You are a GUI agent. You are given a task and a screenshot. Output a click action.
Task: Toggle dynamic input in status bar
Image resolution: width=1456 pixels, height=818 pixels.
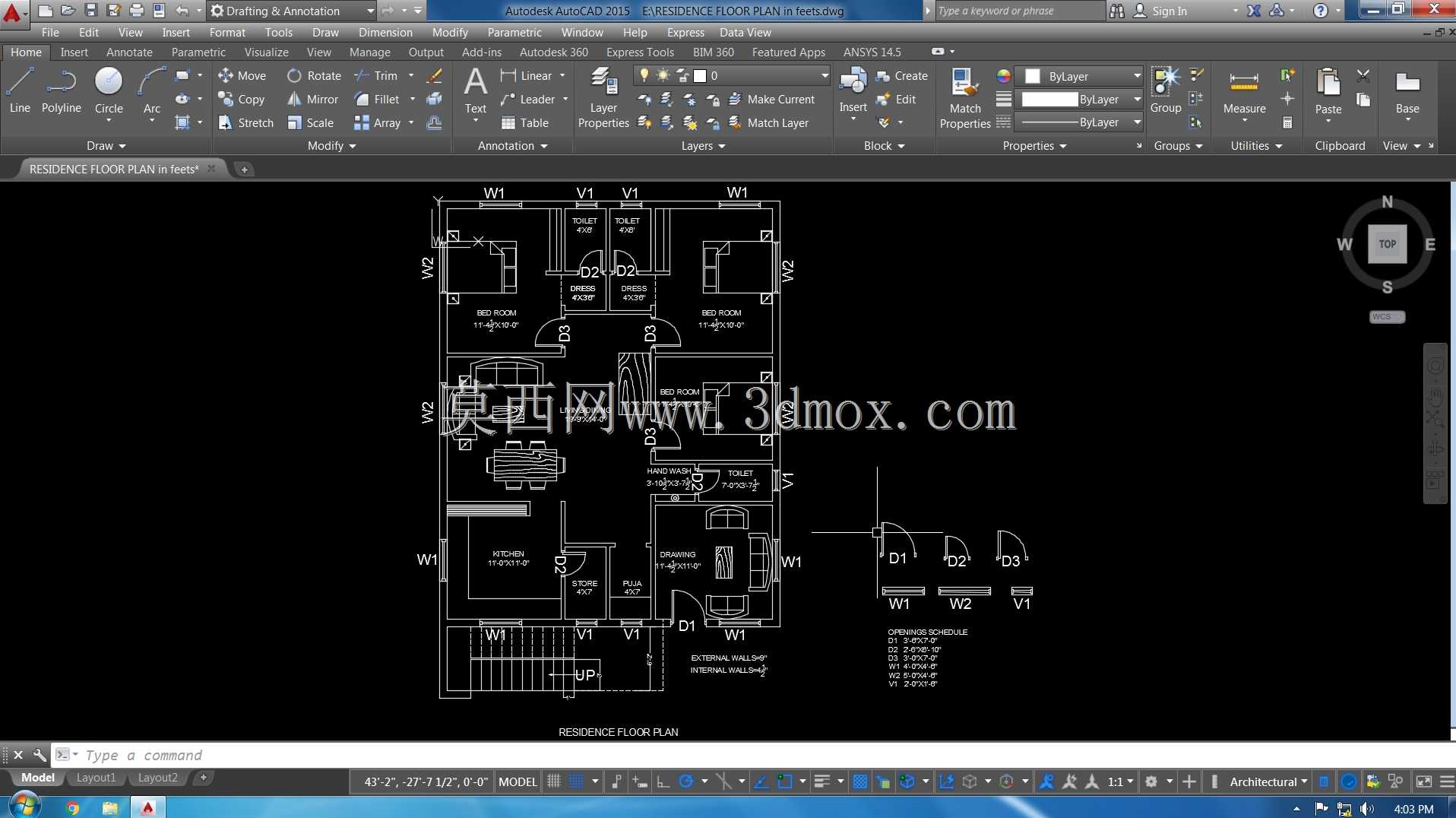[x=640, y=782]
